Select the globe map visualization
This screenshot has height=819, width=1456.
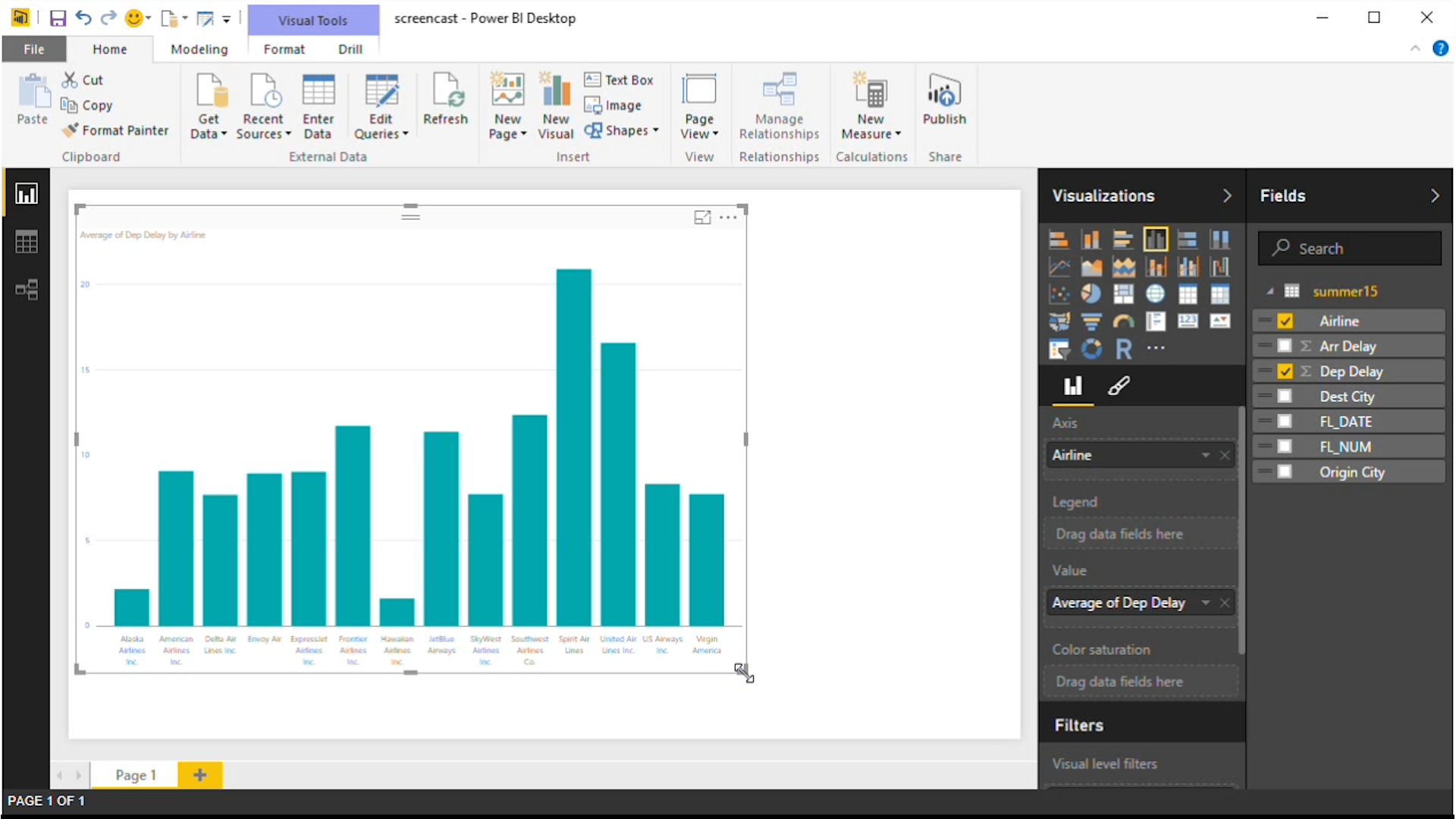(x=1156, y=294)
